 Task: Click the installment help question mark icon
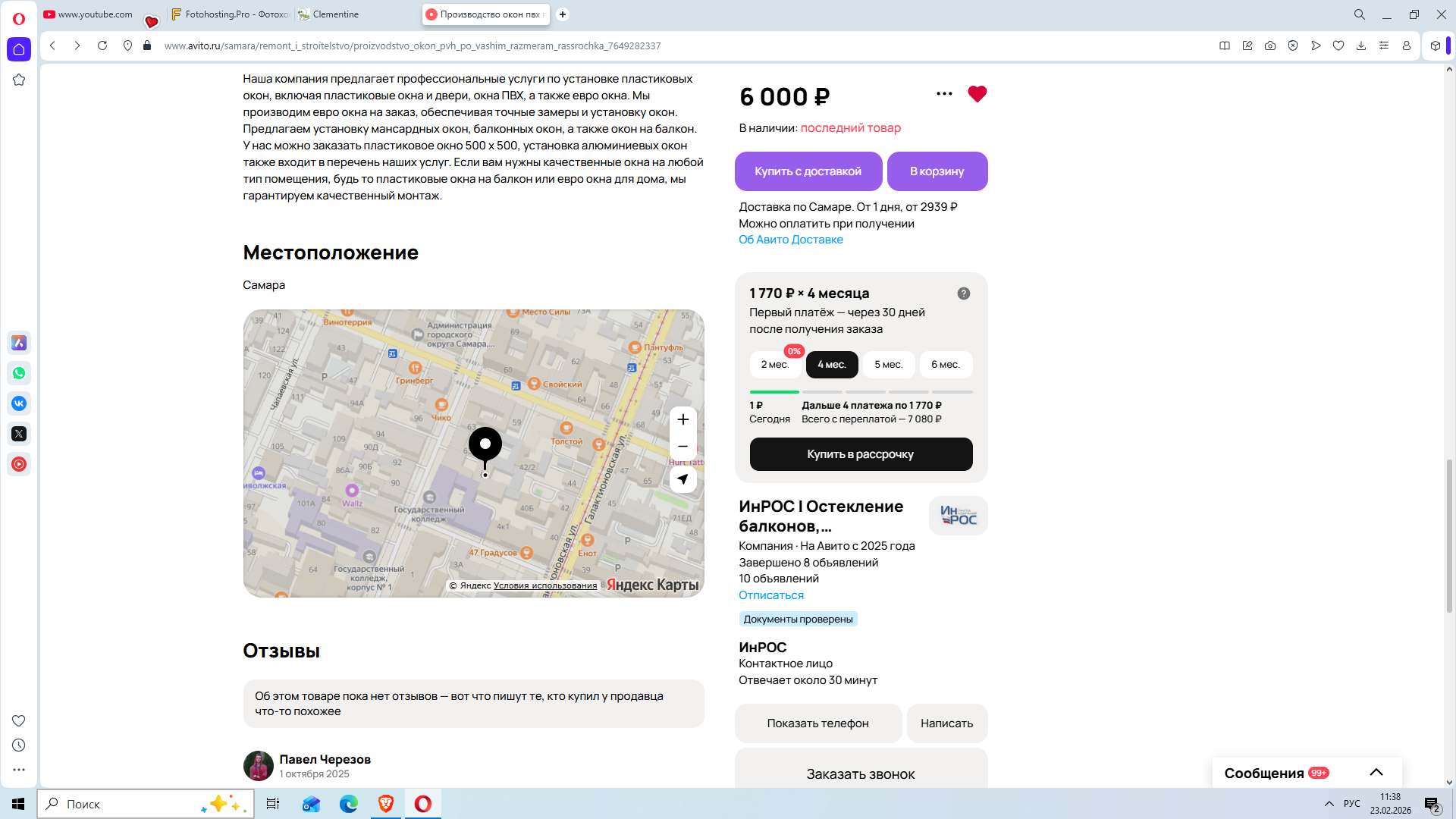click(963, 293)
